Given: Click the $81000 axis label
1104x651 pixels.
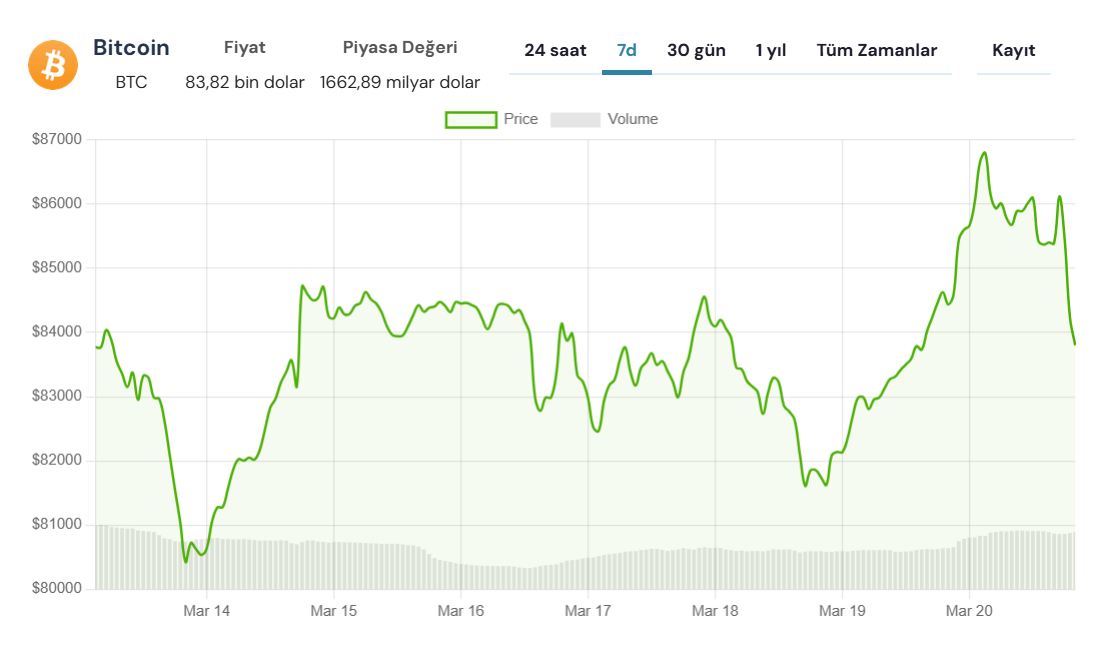Looking at the screenshot, I should [57, 524].
